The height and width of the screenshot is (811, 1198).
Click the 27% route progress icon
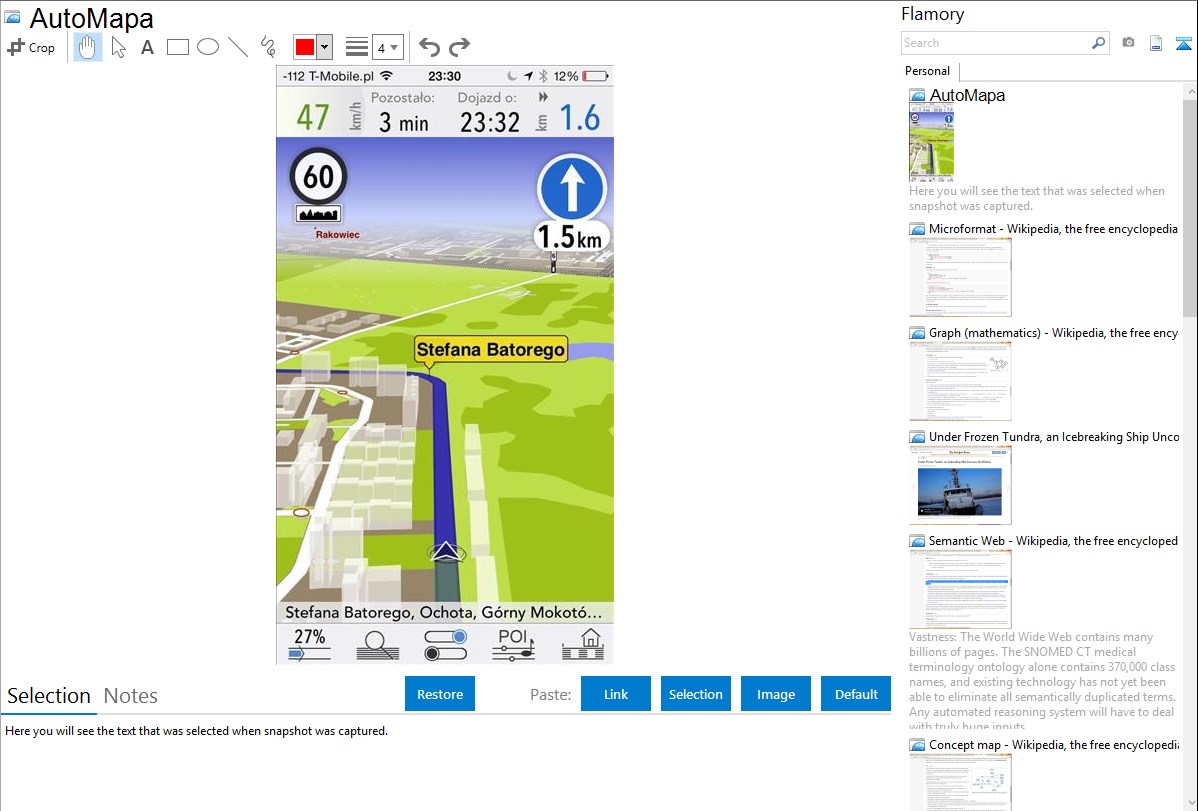tap(309, 644)
